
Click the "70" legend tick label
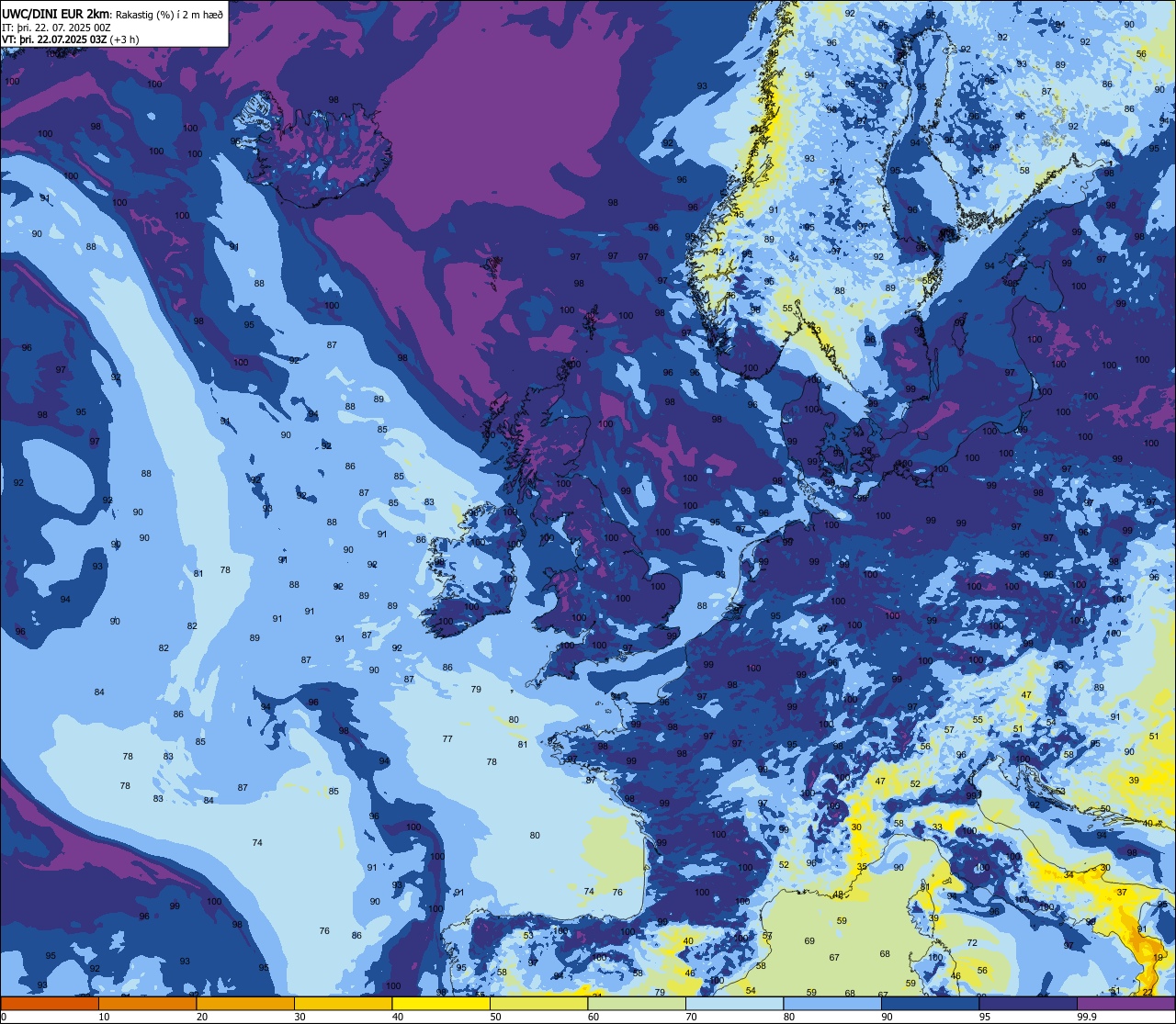691,1017
